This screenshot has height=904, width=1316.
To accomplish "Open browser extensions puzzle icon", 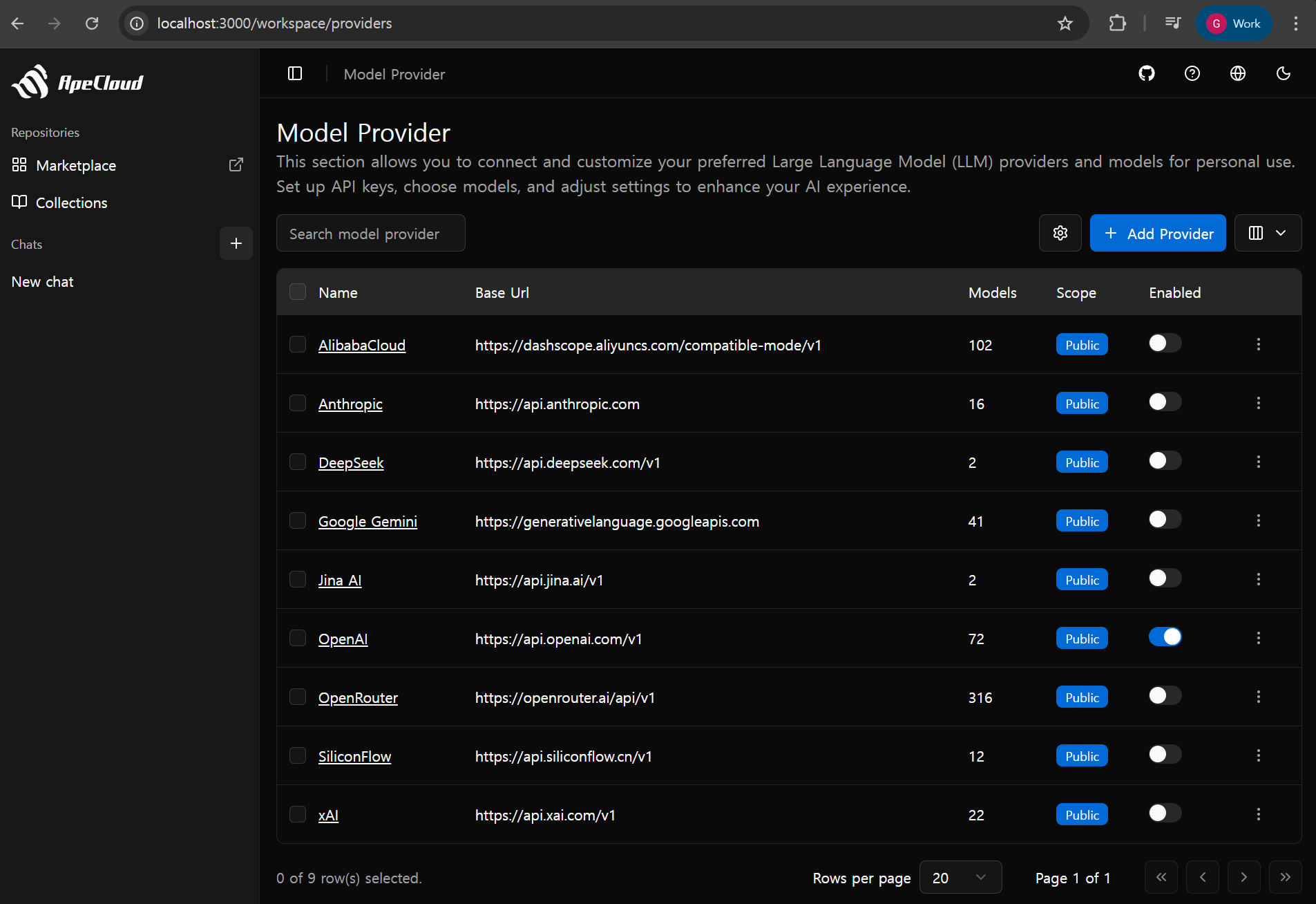I will 1117,23.
